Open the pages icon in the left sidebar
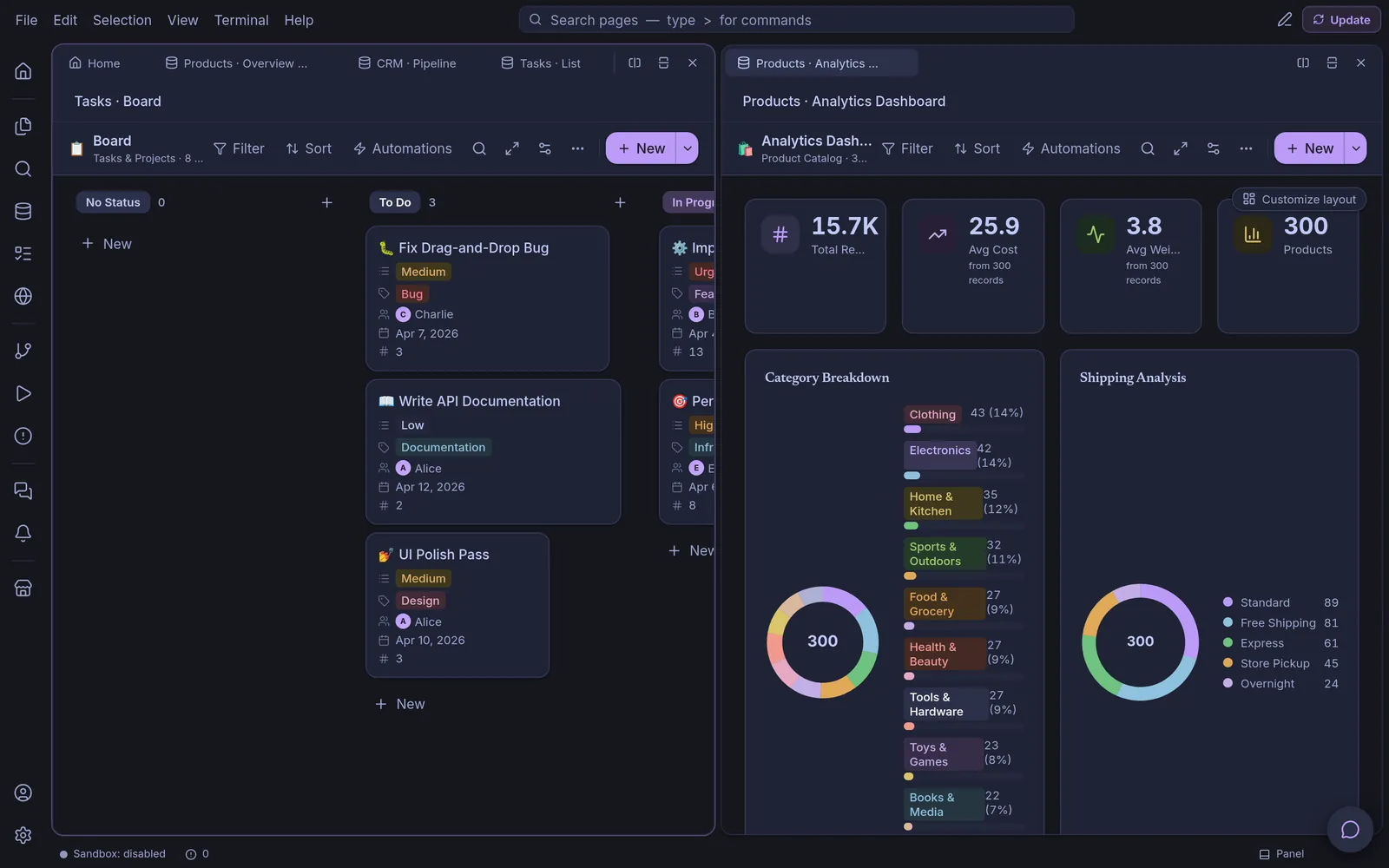Image resolution: width=1389 pixels, height=868 pixels. click(23, 126)
